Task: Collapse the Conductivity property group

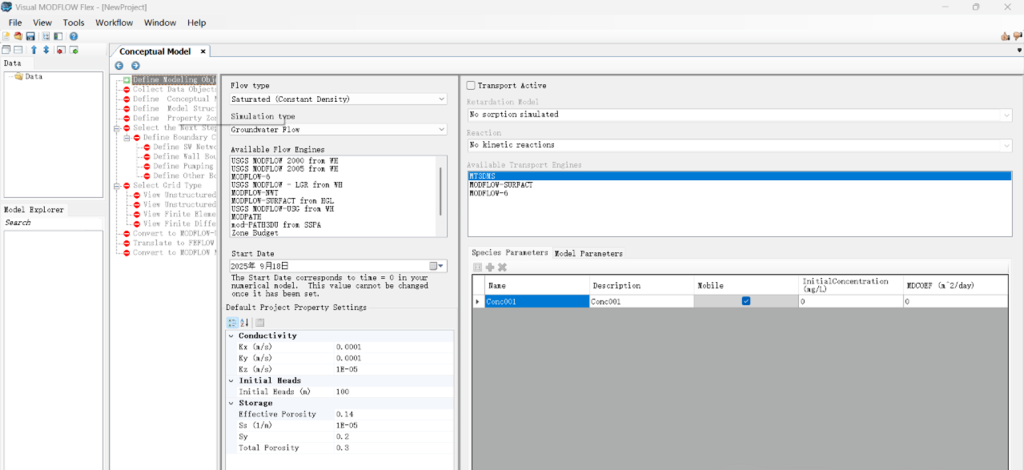Action: click(x=232, y=336)
